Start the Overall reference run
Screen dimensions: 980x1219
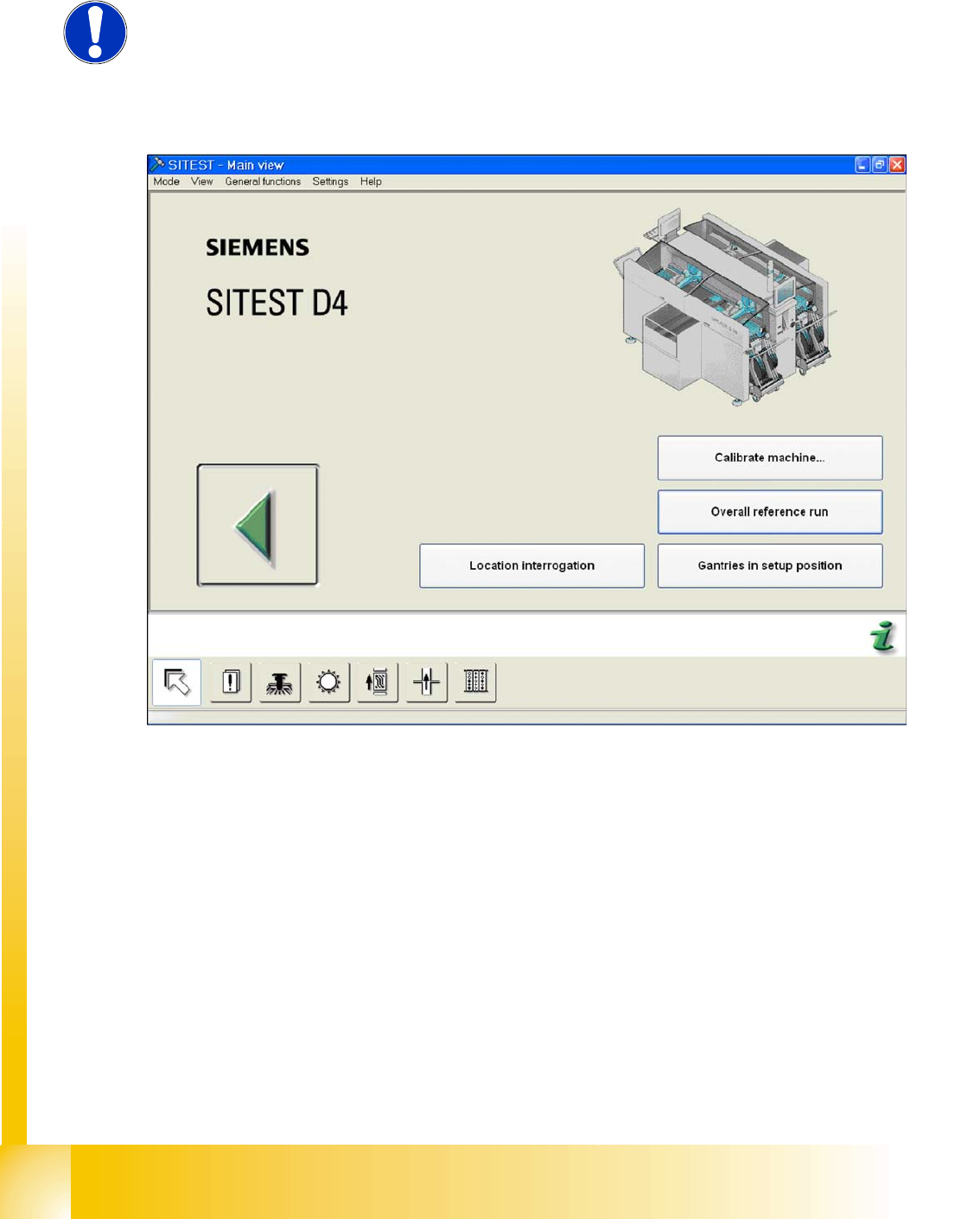point(770,512)
